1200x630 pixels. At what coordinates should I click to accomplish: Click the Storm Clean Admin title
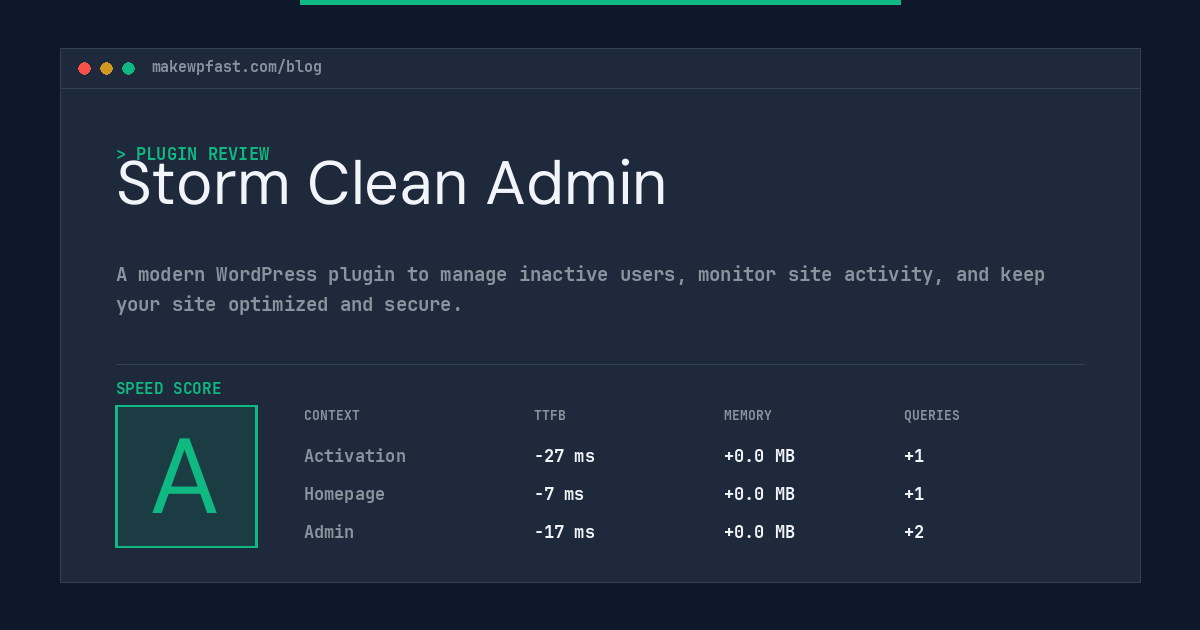coord(391,184)
